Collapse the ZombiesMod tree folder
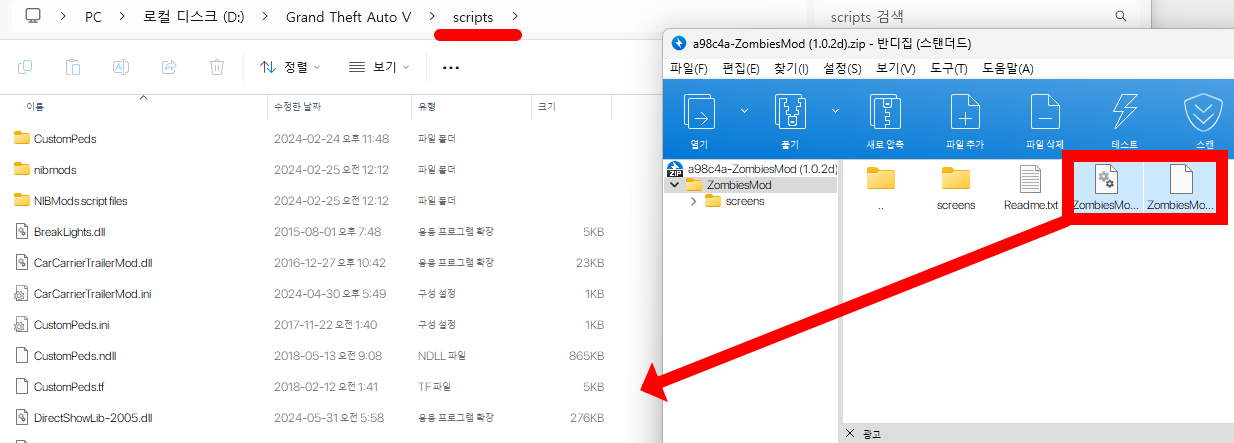 coord(676,185)
